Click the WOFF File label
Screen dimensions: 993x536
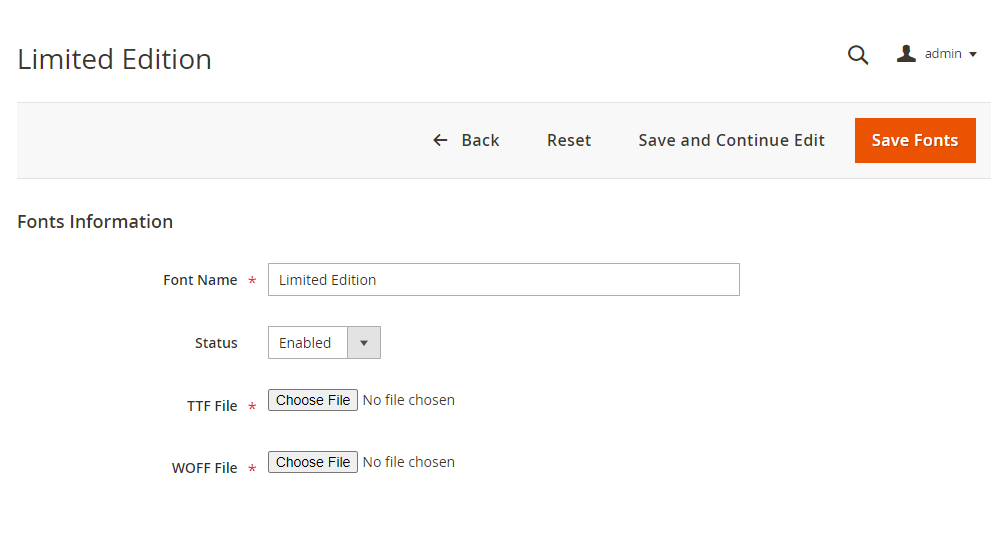[204, 468]
